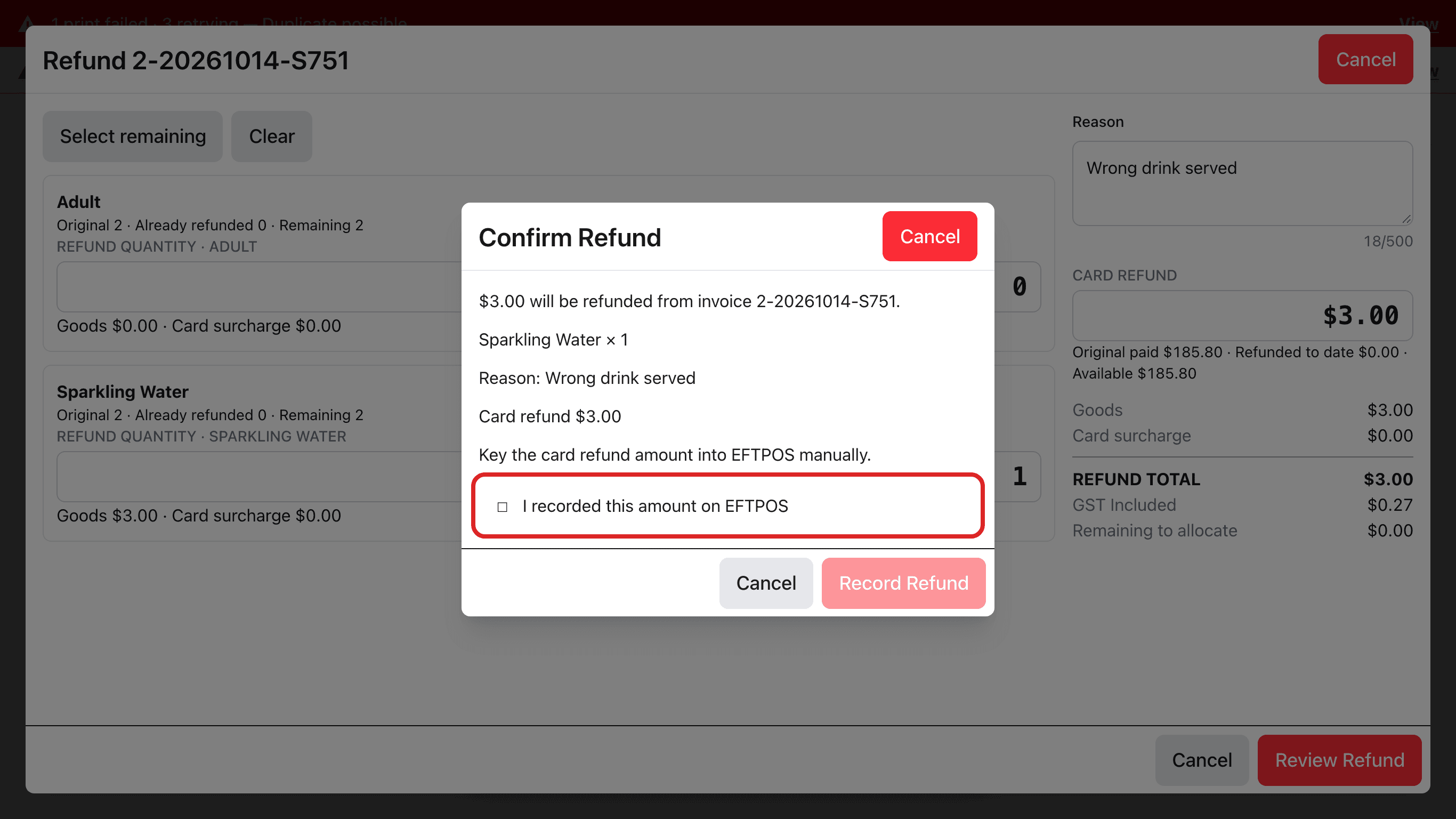Click the REFUND TOTAL $3.00 value

click(x=1388, y=479)
